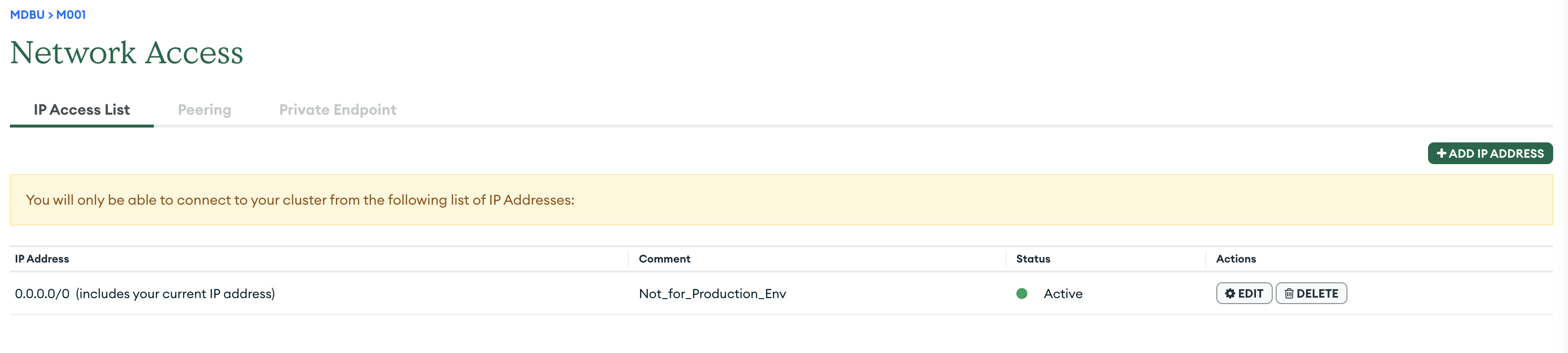The width and height of the screenshot is (1568, 353).
Task: Click the Active status label
Action: click(x=1063, y=293)
